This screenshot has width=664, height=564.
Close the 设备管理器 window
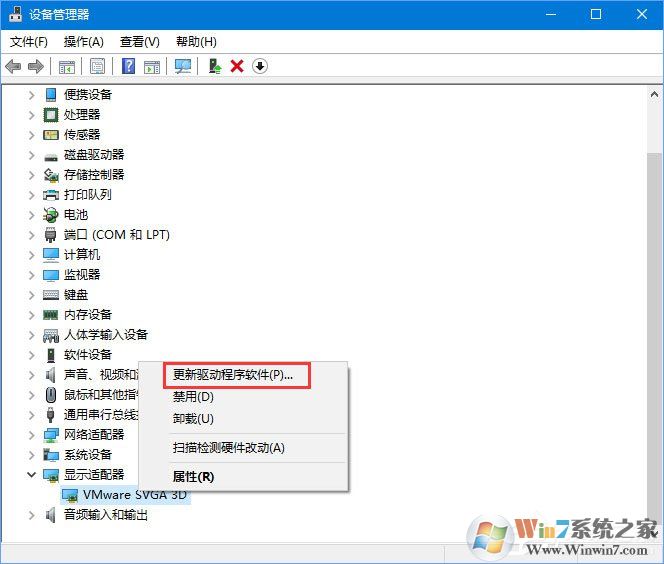pyautogui.click(x=642, y=14)
